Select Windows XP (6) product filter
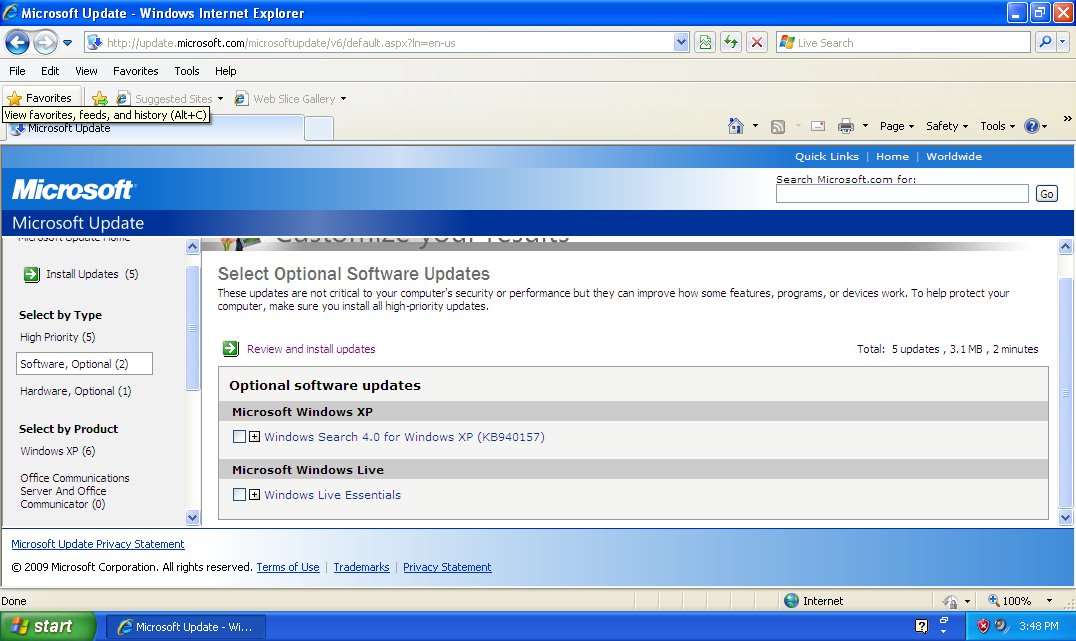 pyautogui.click(x=58, y=451)
